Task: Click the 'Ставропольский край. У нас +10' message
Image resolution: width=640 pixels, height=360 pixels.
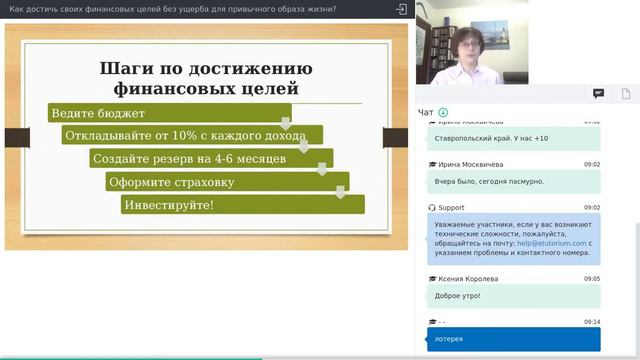Action: tap(513, 138)
